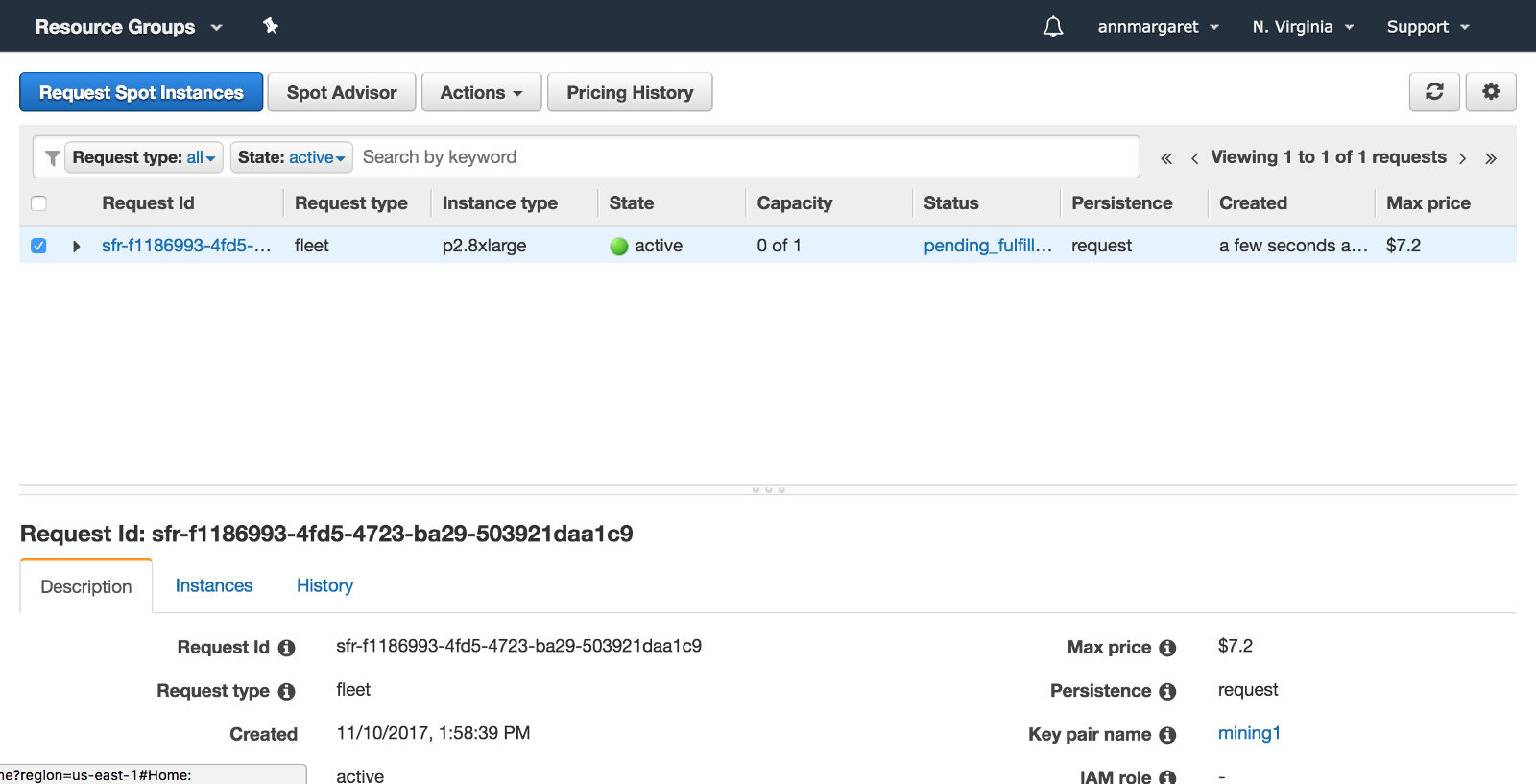Viewport: 1536px width, 784px height.
Task: Click the Request Spot Instances button
Action: 141,93
